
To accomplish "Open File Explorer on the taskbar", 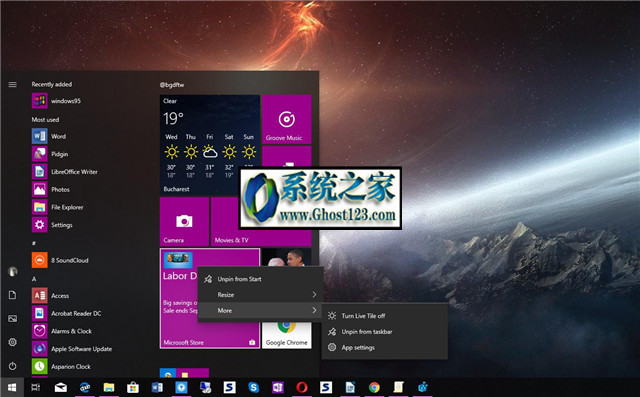I will click(x=109, y=387).
